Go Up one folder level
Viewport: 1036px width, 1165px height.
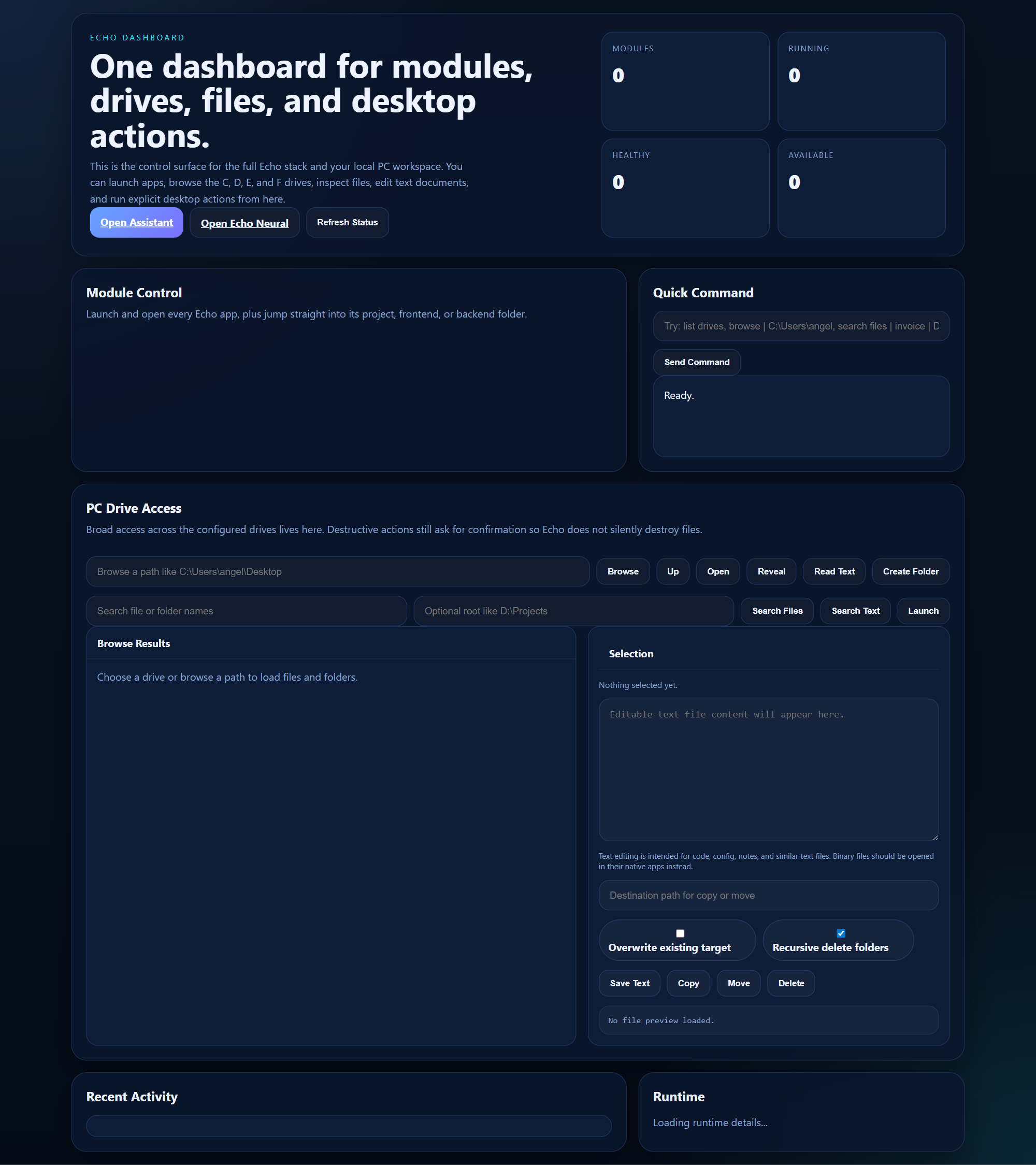672,571
